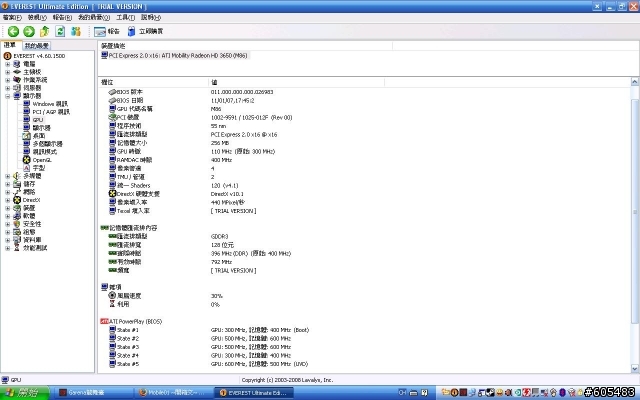Expand the 作業系統 tree node
Screen dimensions: 640x400
[x=7, y=80]
